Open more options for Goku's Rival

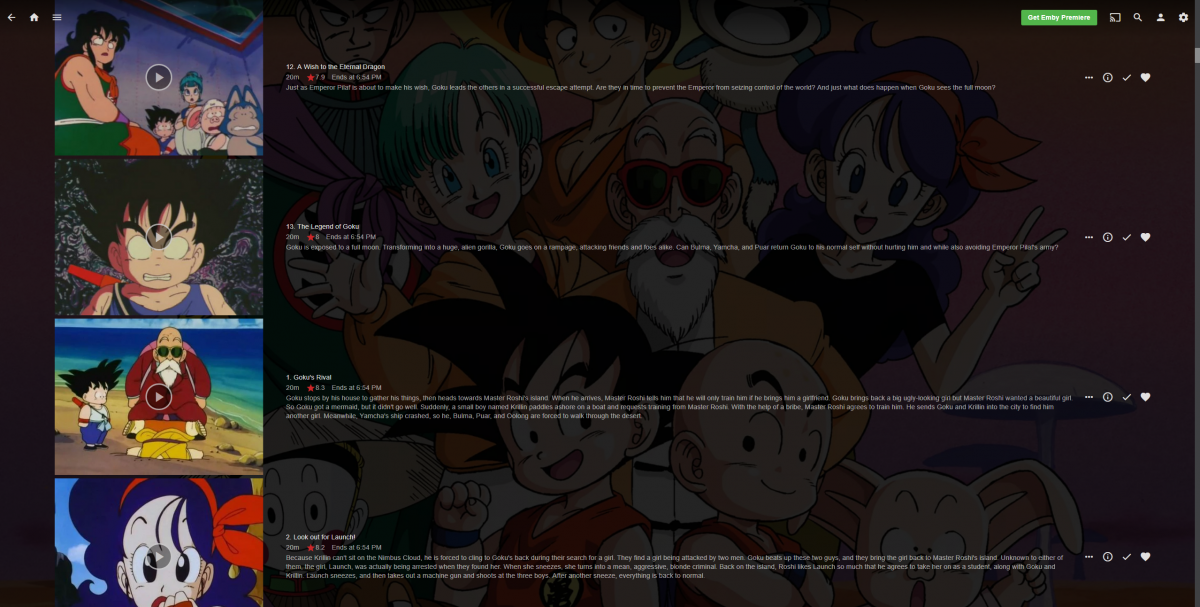pyautogui.click(x=1088, y=397)
